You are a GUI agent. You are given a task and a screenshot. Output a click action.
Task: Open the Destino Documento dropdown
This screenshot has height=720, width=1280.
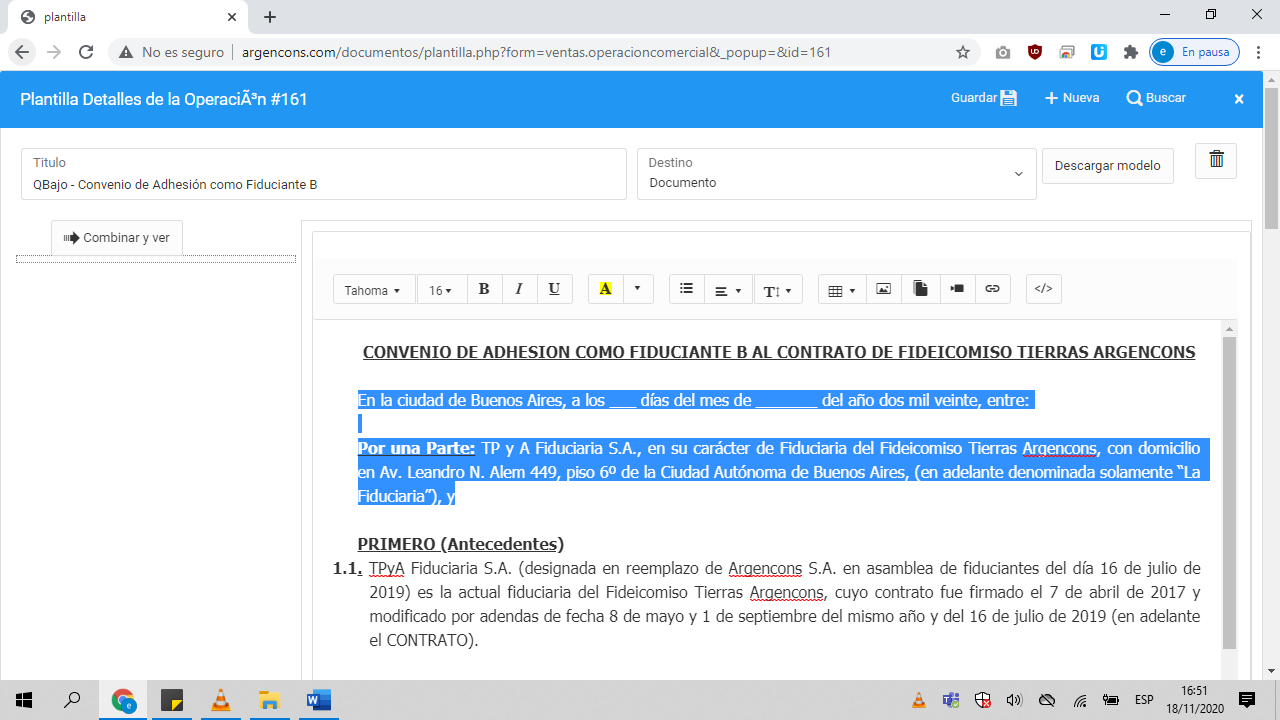[835, 174]
